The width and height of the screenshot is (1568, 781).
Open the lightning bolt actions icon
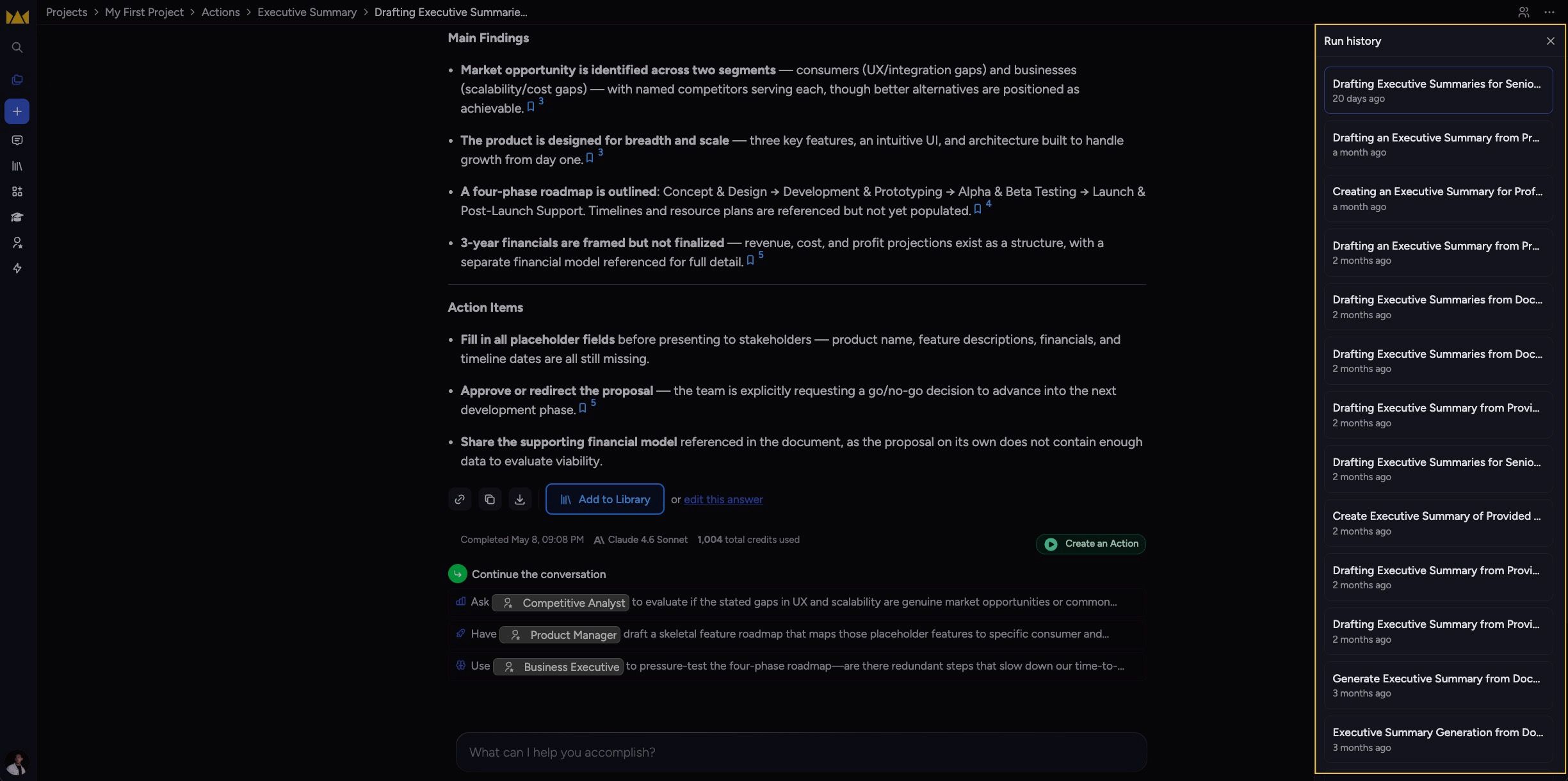(x=17, y=268)
